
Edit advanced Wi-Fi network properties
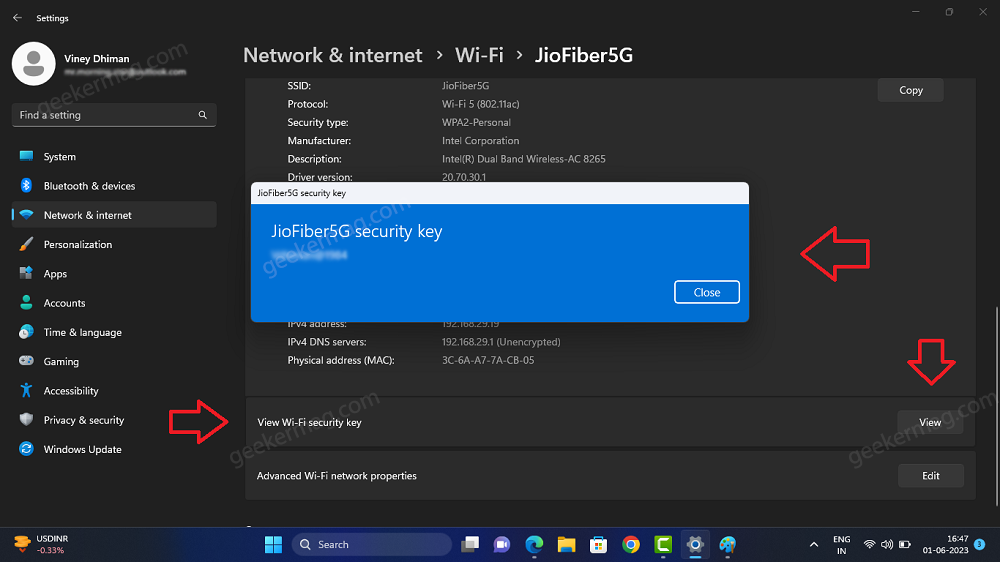point(930,476)
